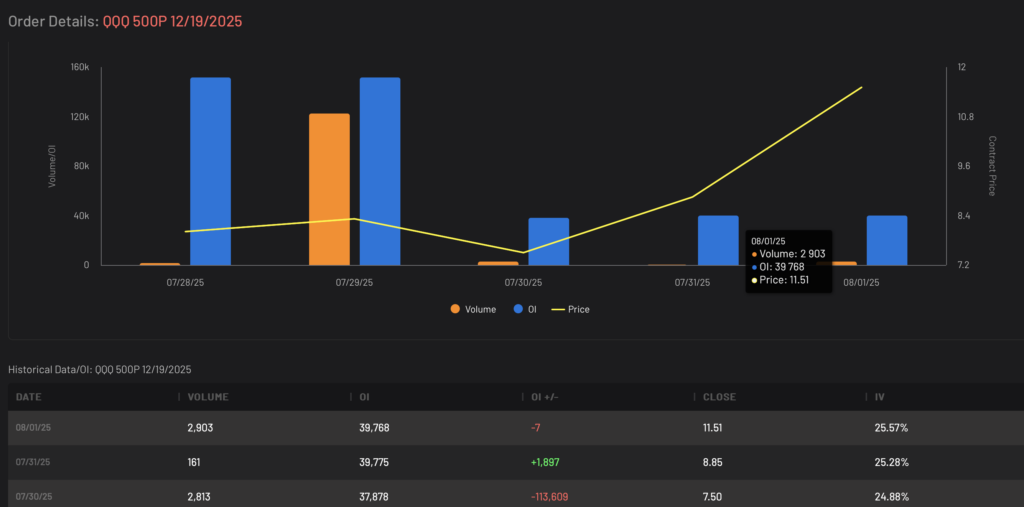Click the tooltip's OI: 39 768 line
The width and height of the screenshot is (1024, 507).
[x=778, y=267]
